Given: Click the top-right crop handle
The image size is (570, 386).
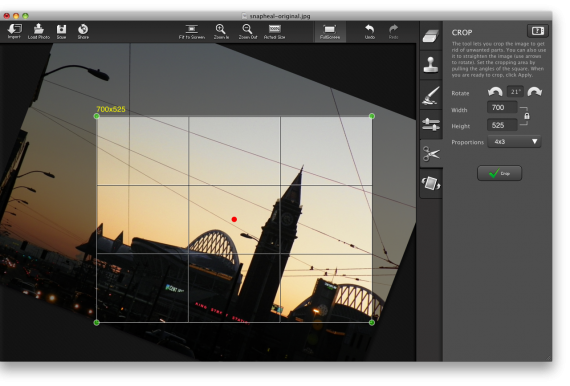Looking at the screenshot, I should point(372,116).
